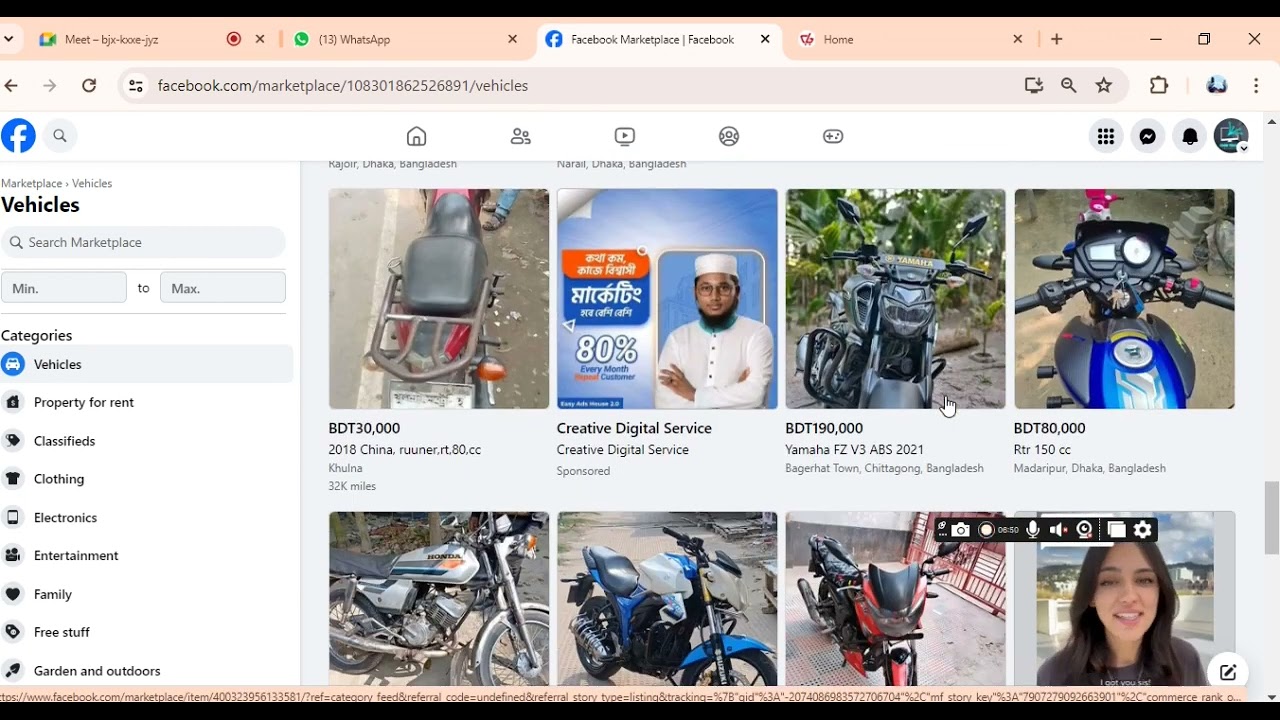Toggle the recorder webcam
Image resolution: width=1280 pixels, height=720 pixels.
click(1085, 530)
